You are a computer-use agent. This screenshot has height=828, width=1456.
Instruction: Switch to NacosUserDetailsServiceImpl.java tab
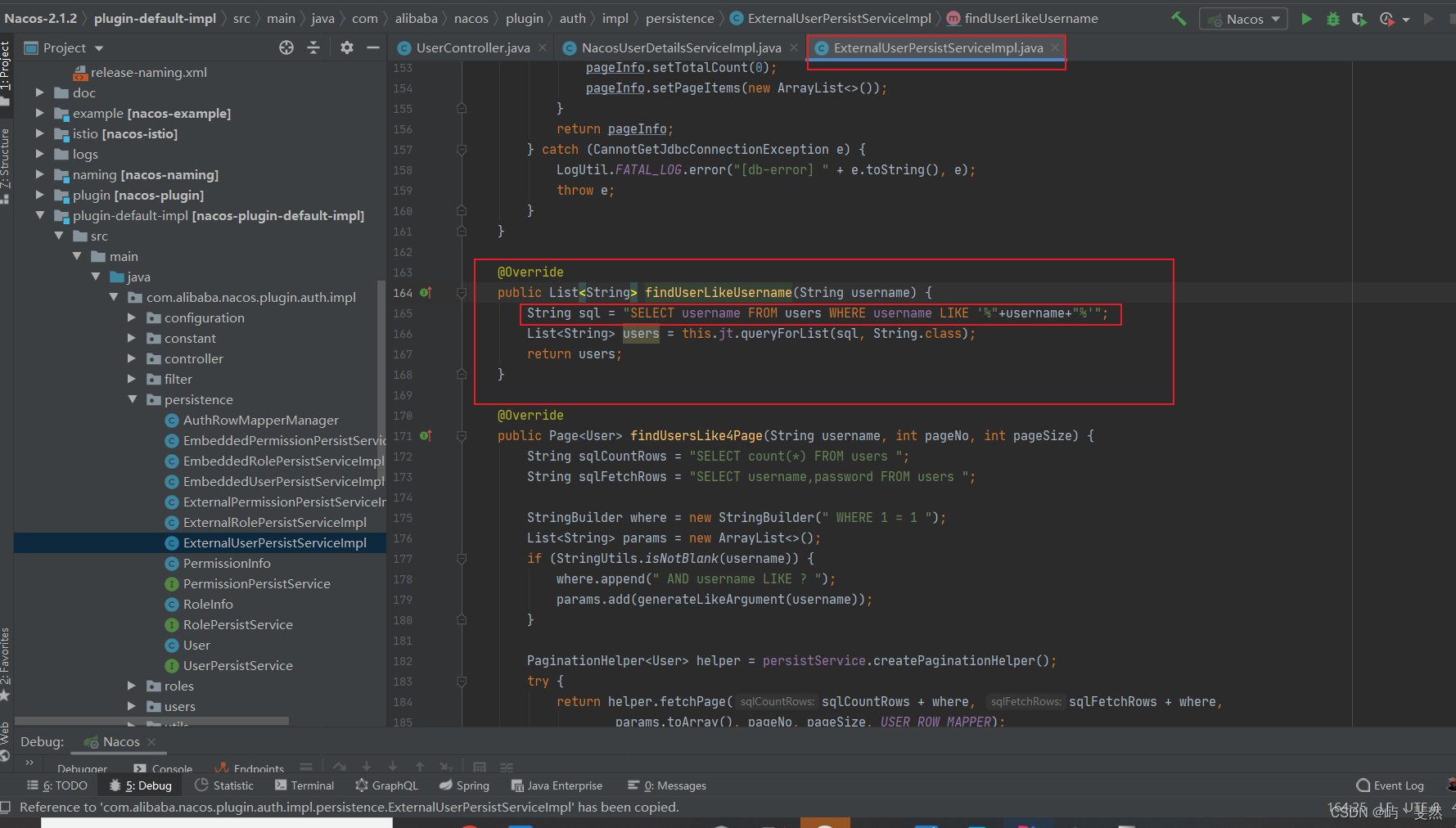click(681, 47)
